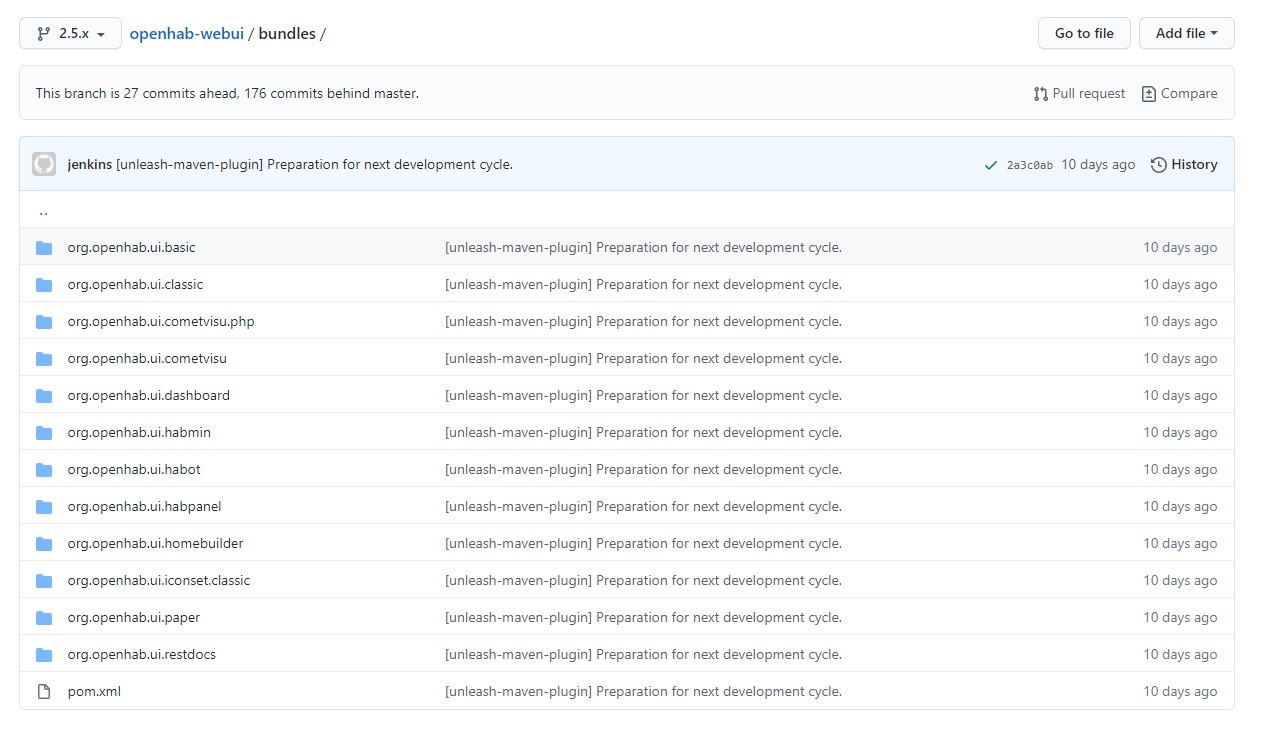The height and width of the screenshot is (732, 1268).
Task: Click the compare diff icon
Action: coord(1149,93)
